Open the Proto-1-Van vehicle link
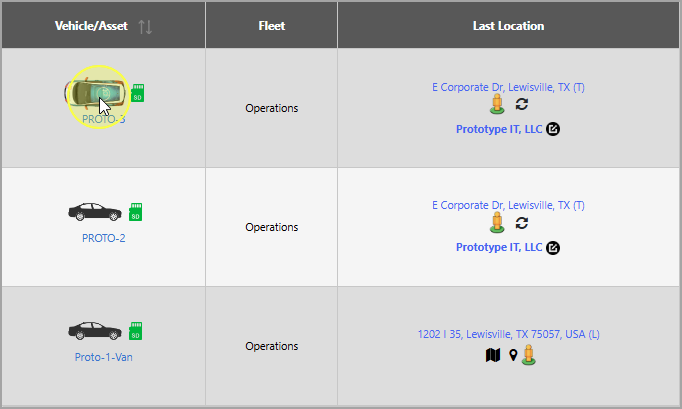682x409 pixels. (103, 357)
